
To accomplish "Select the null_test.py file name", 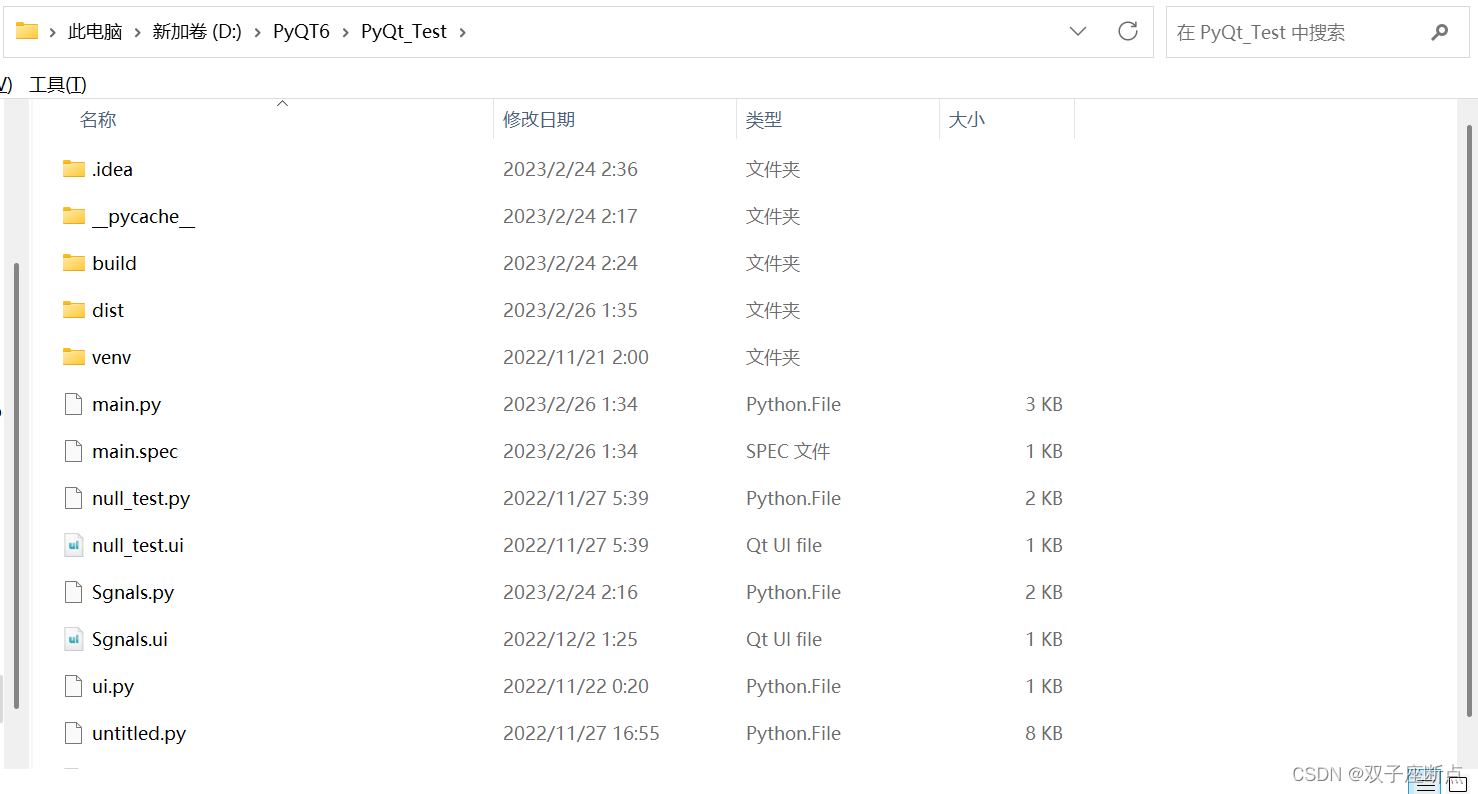I will coord(141,498).
